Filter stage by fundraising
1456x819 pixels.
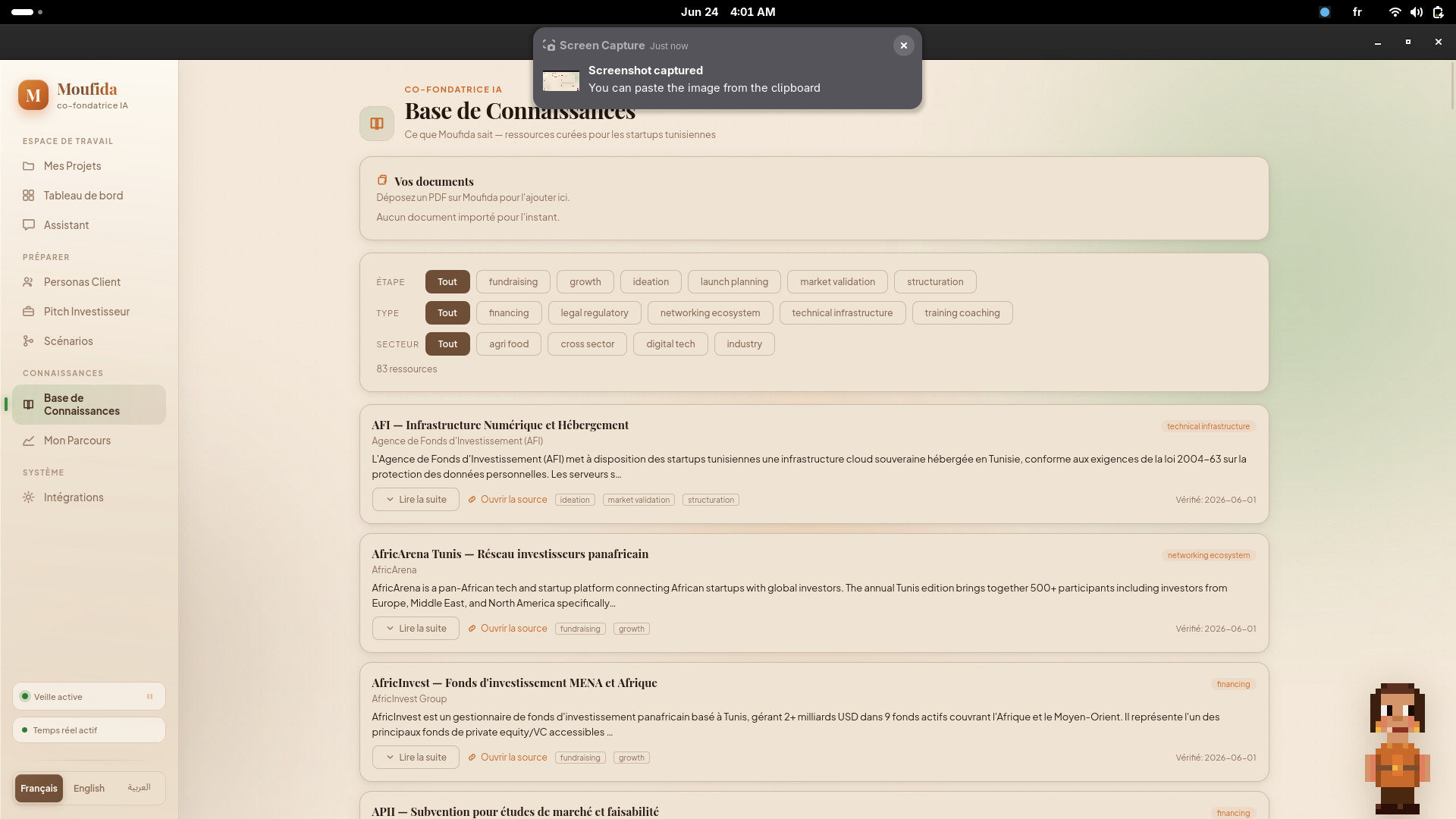(x=513, y=282)
